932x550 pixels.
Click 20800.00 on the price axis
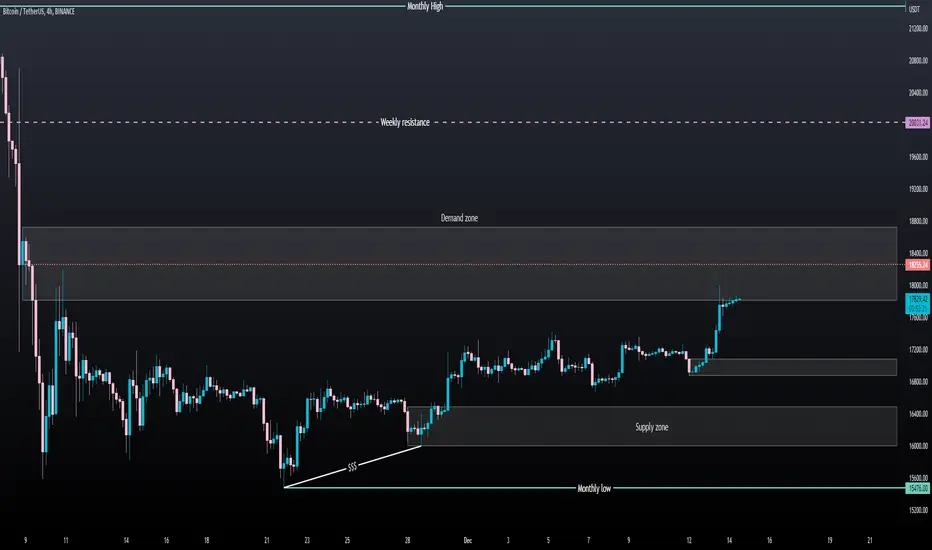point(918,61)
